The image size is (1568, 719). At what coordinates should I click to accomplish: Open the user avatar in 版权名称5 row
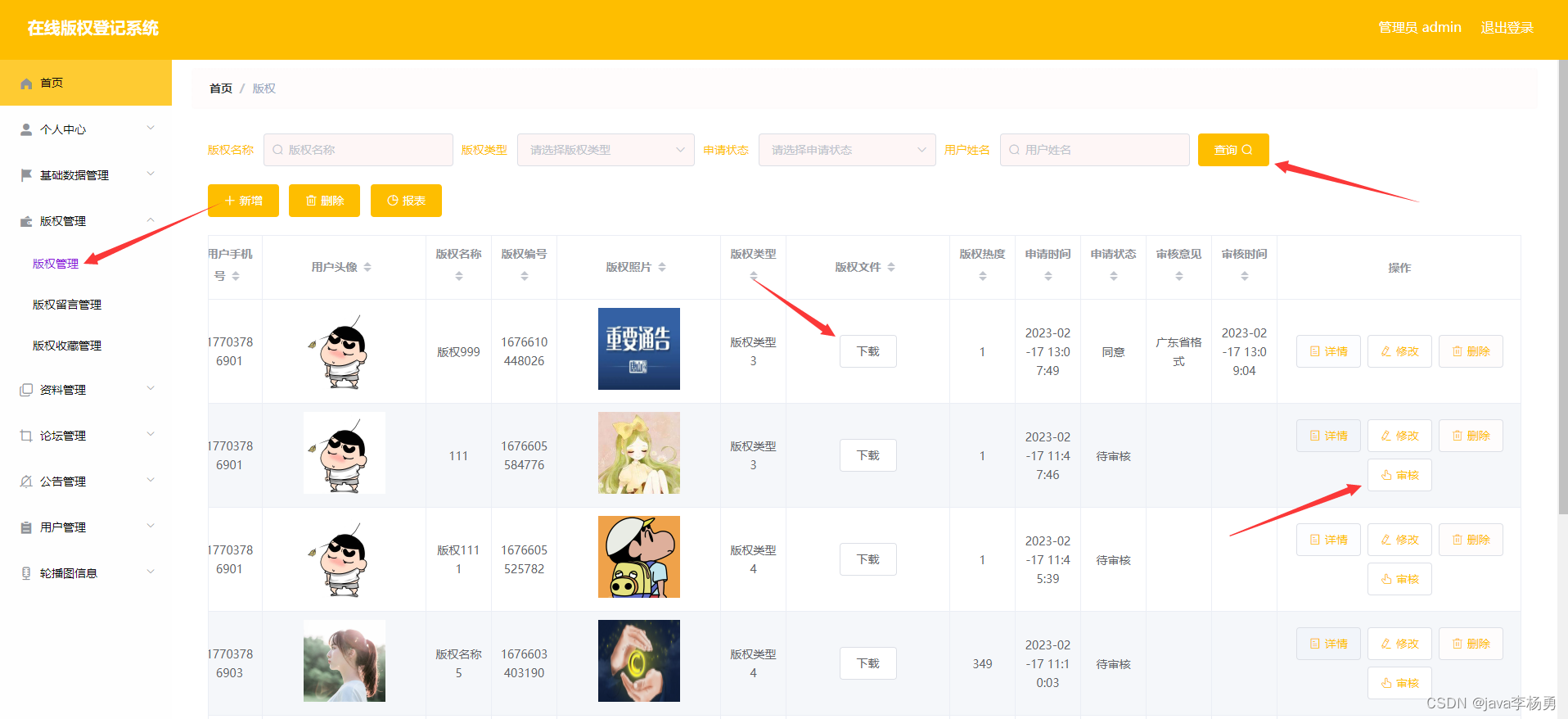(345, 661)
